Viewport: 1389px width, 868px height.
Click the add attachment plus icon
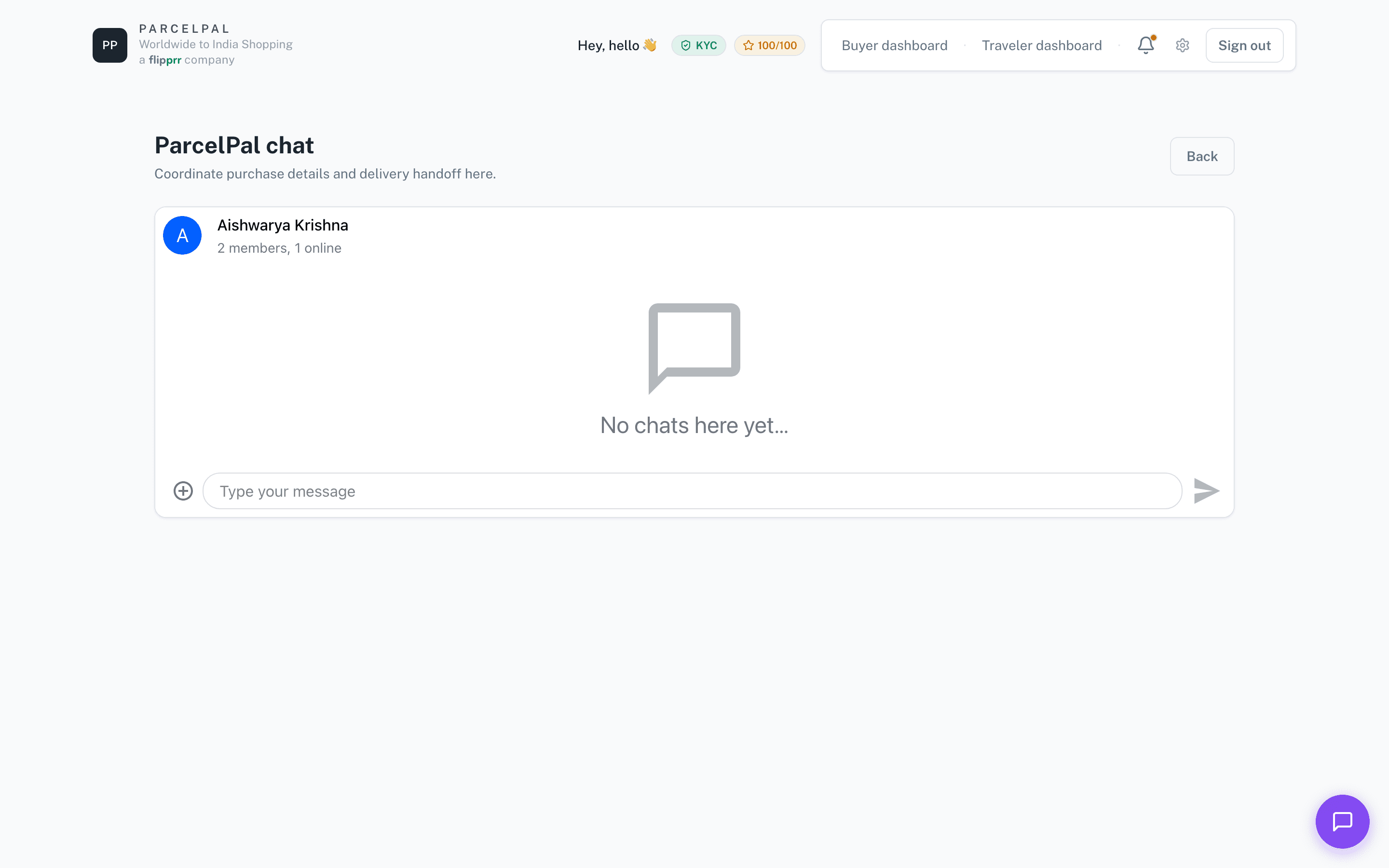pyautogui.click(x=183, y=491)
